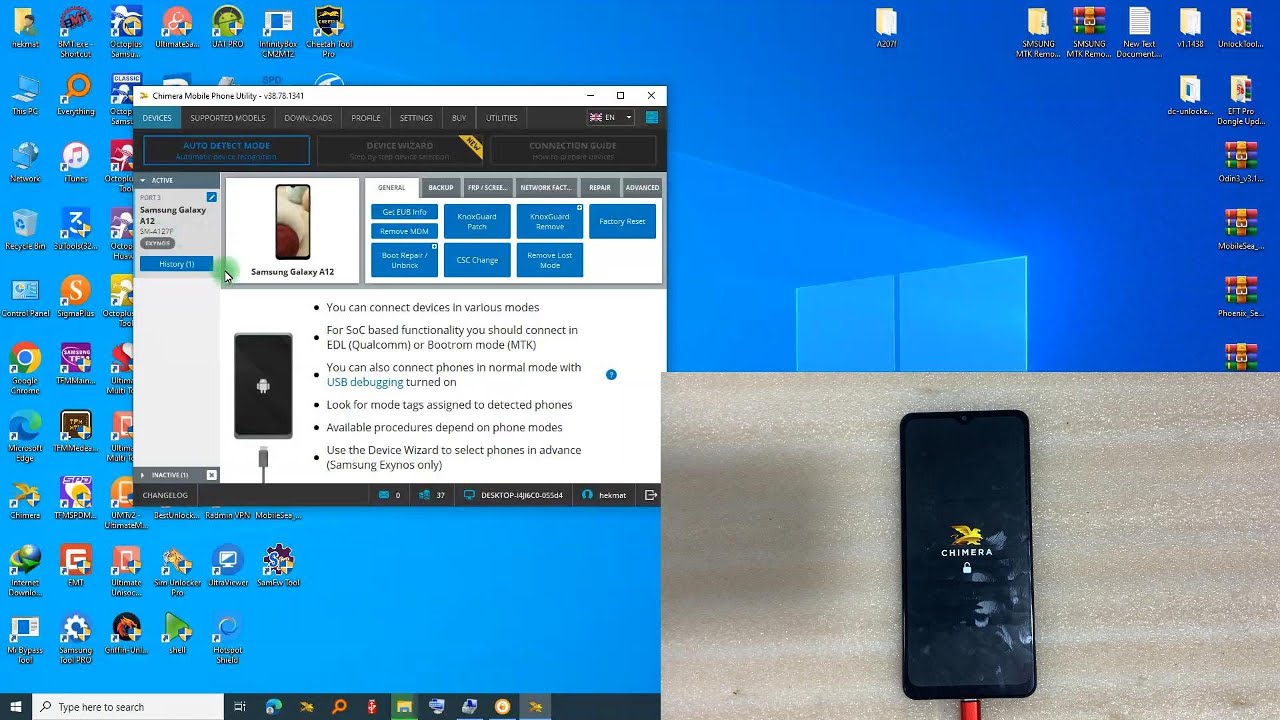The height and width of the screenshot is (720, 1280).
Task: Open the SigmaPlus desktop shortcut
Action: point(76,297)
